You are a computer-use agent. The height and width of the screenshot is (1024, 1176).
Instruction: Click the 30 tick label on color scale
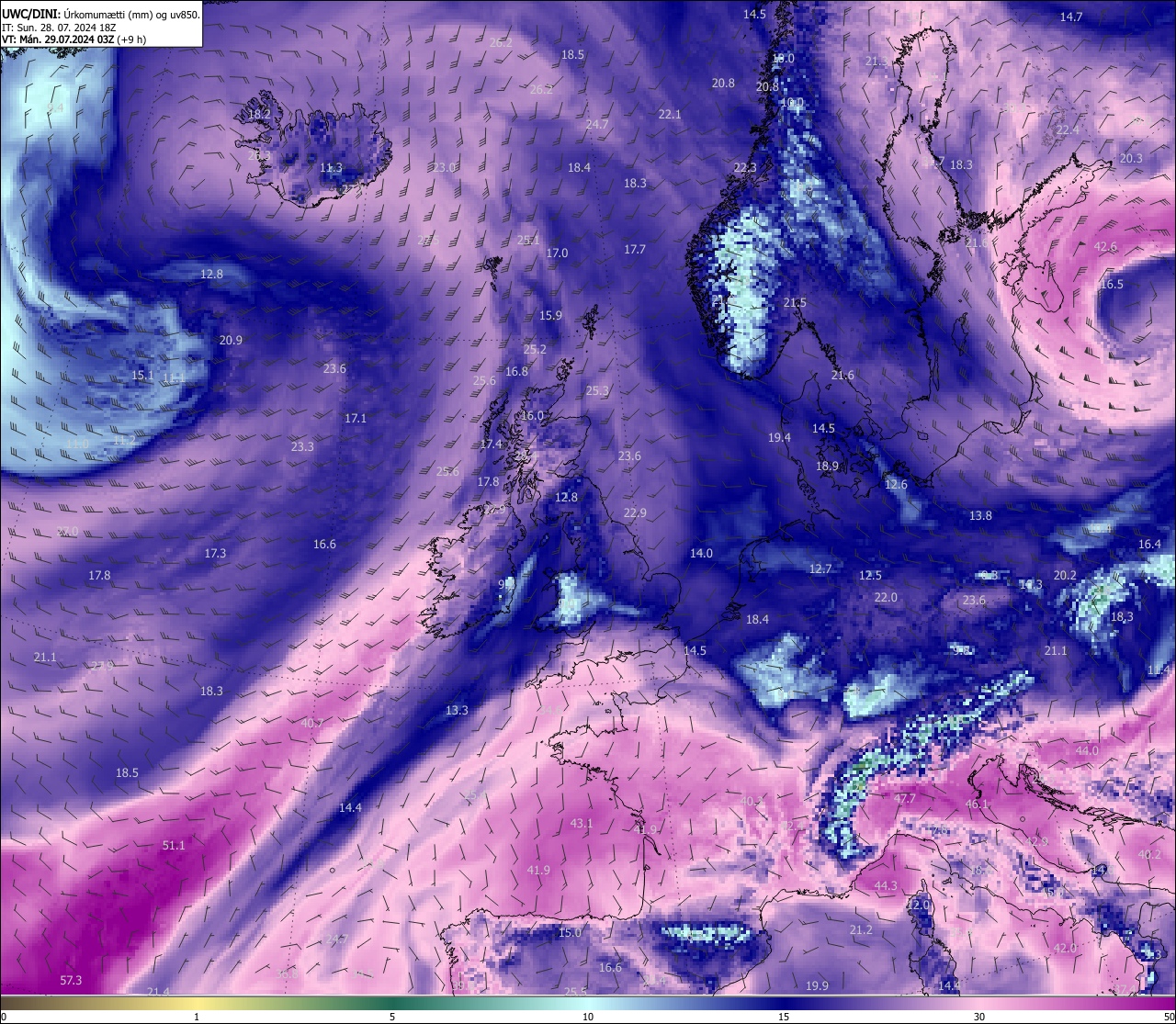point(979,1017)
